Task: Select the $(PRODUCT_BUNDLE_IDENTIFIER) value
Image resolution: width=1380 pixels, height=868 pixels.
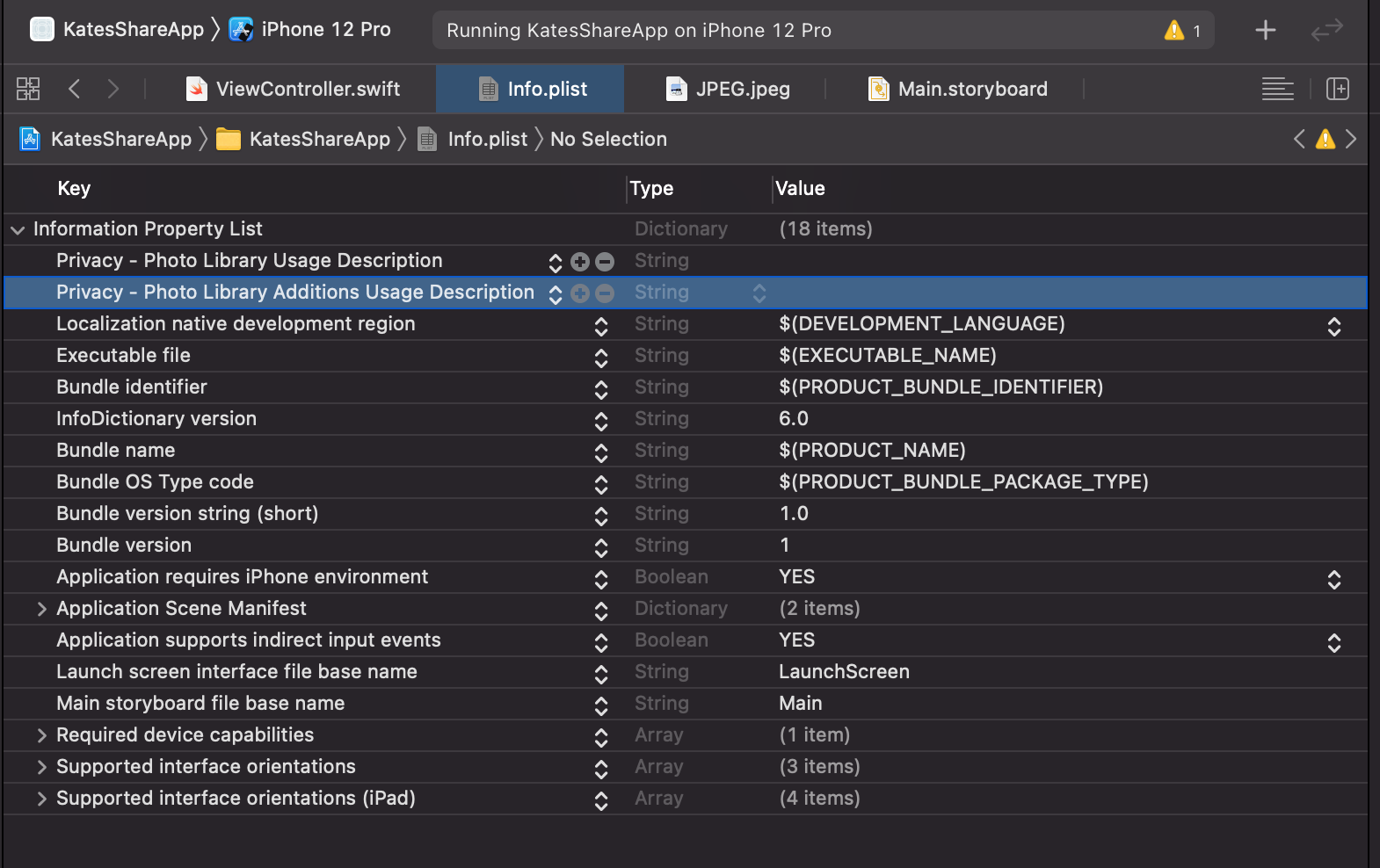Action: (941, 387)
